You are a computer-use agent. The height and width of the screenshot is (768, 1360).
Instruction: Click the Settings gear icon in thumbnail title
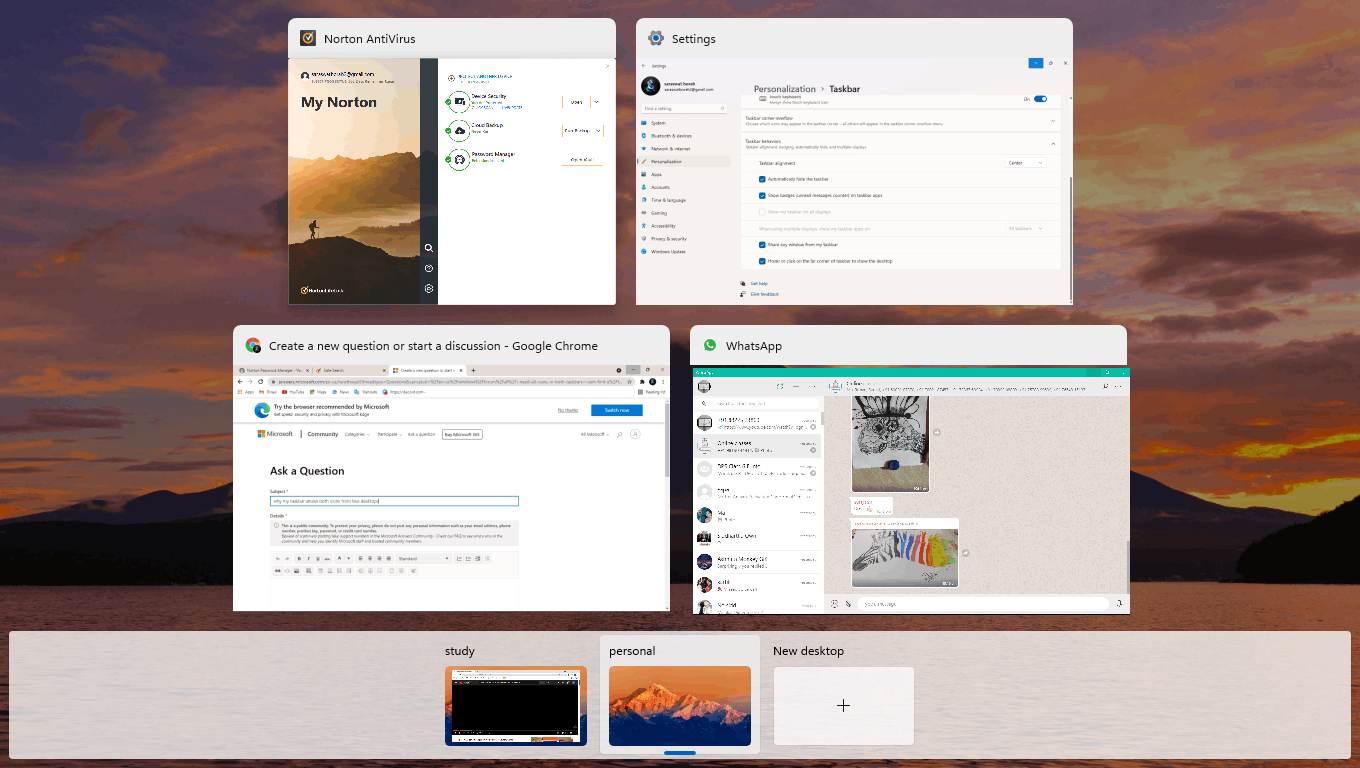656,39
